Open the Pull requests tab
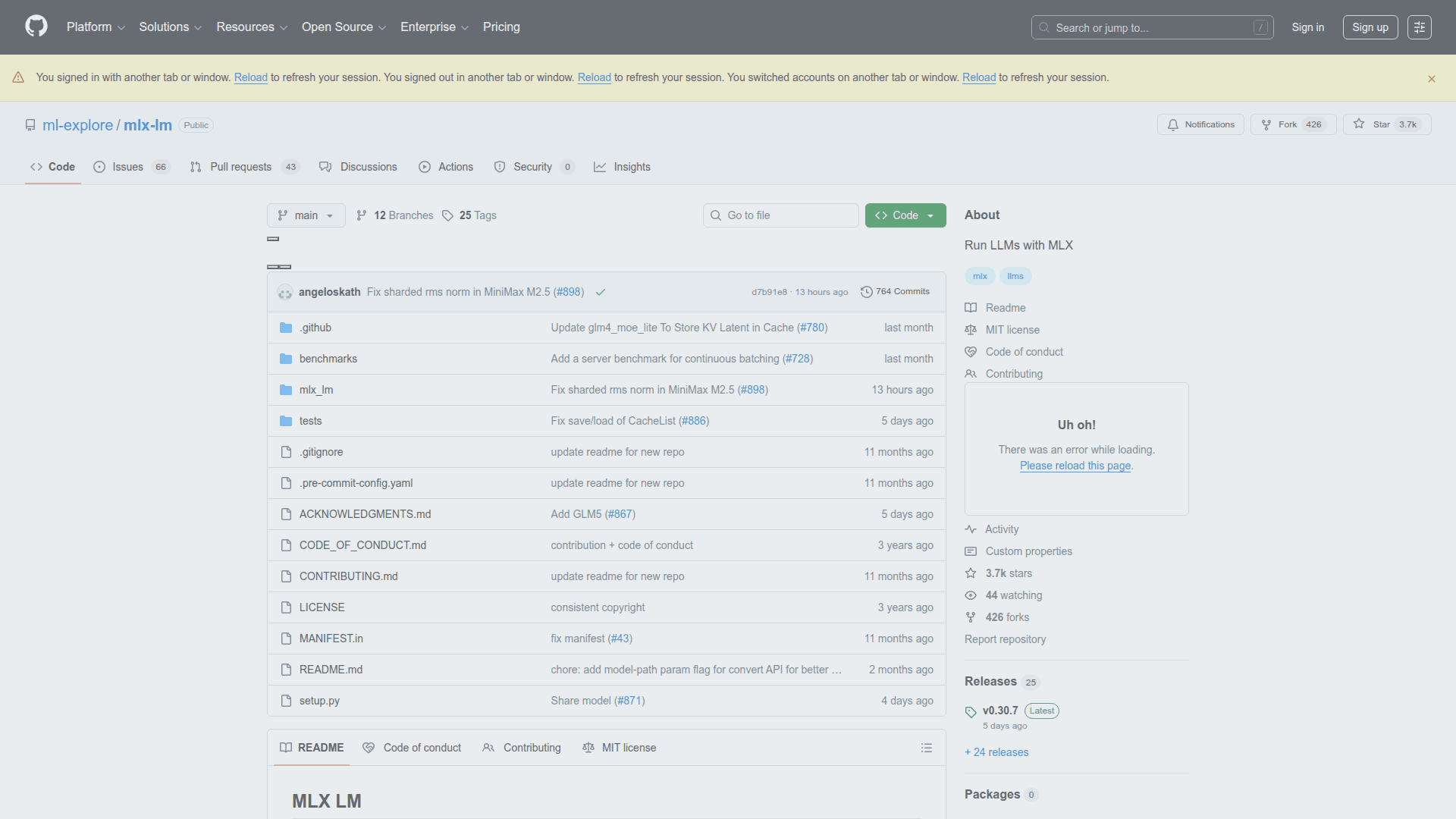The height and width of the screenshot is (819, 1456). [240, 167]
